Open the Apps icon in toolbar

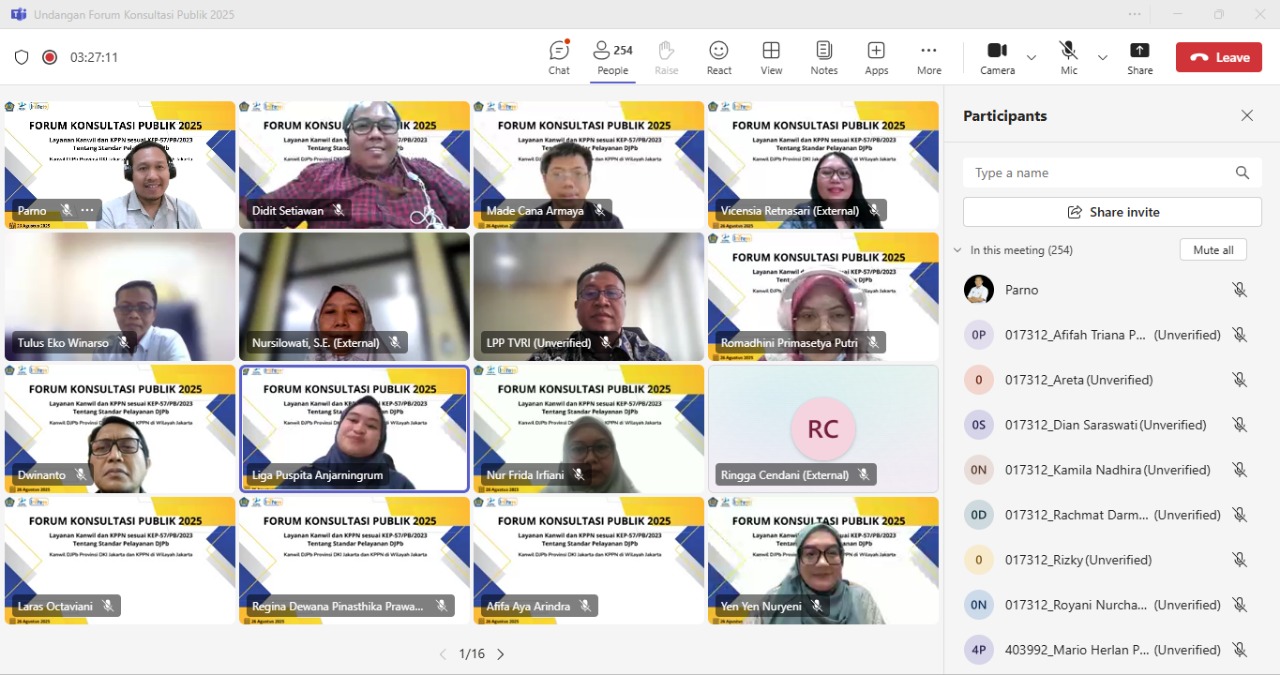pos(876,57)
